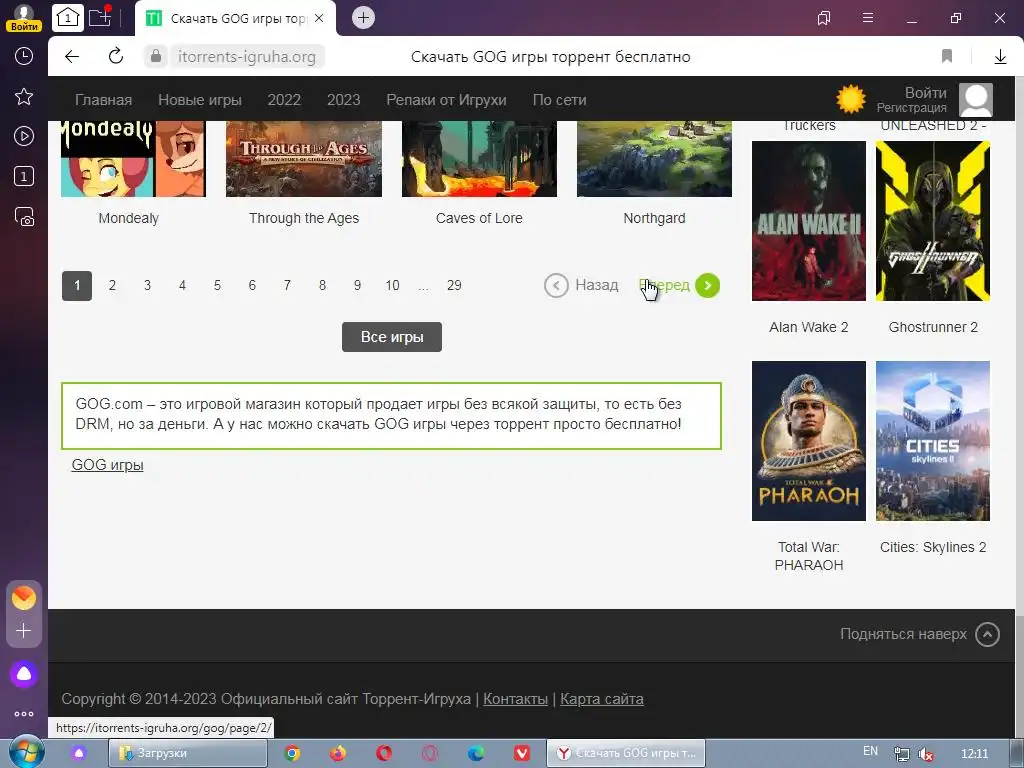This screenshot has height=768, width=1024.
Task: Open Репаки от Игрухи menu
Action: click(446, 100)
